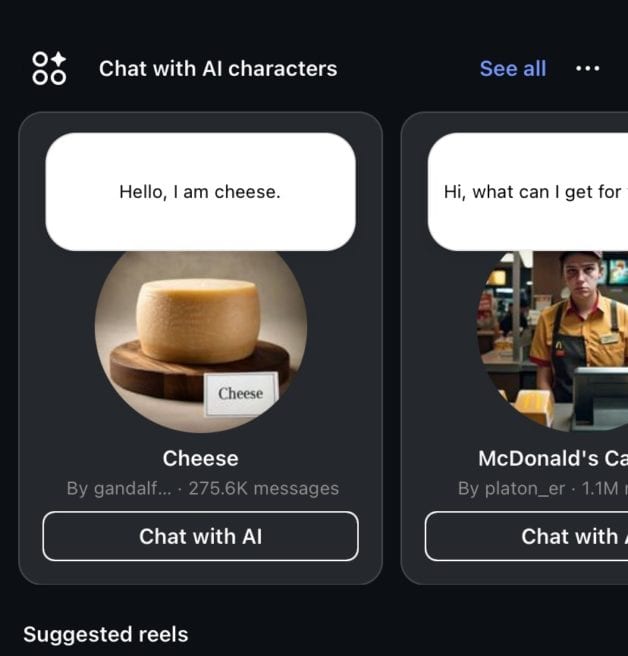Click the 1.1M message count on McDonald's card
The image size is (628, 656).
click(600, 489)
